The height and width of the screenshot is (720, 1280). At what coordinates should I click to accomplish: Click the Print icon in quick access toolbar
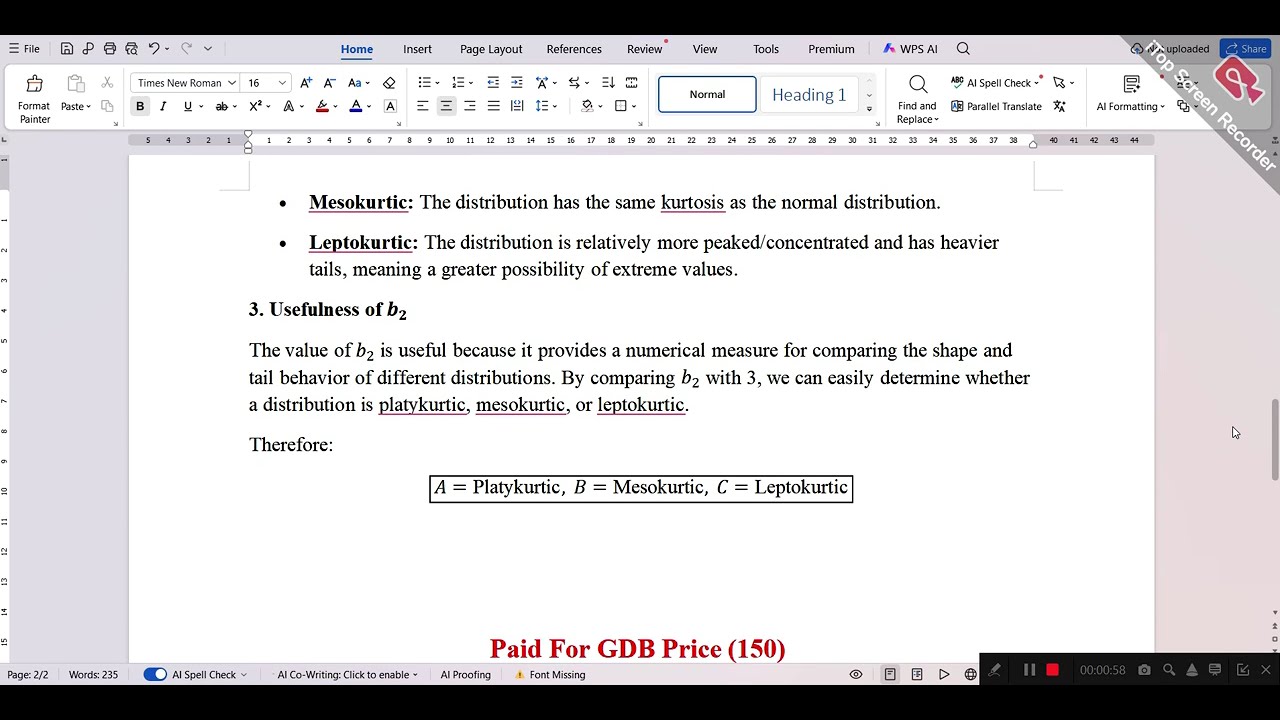[x=110, y=48]
